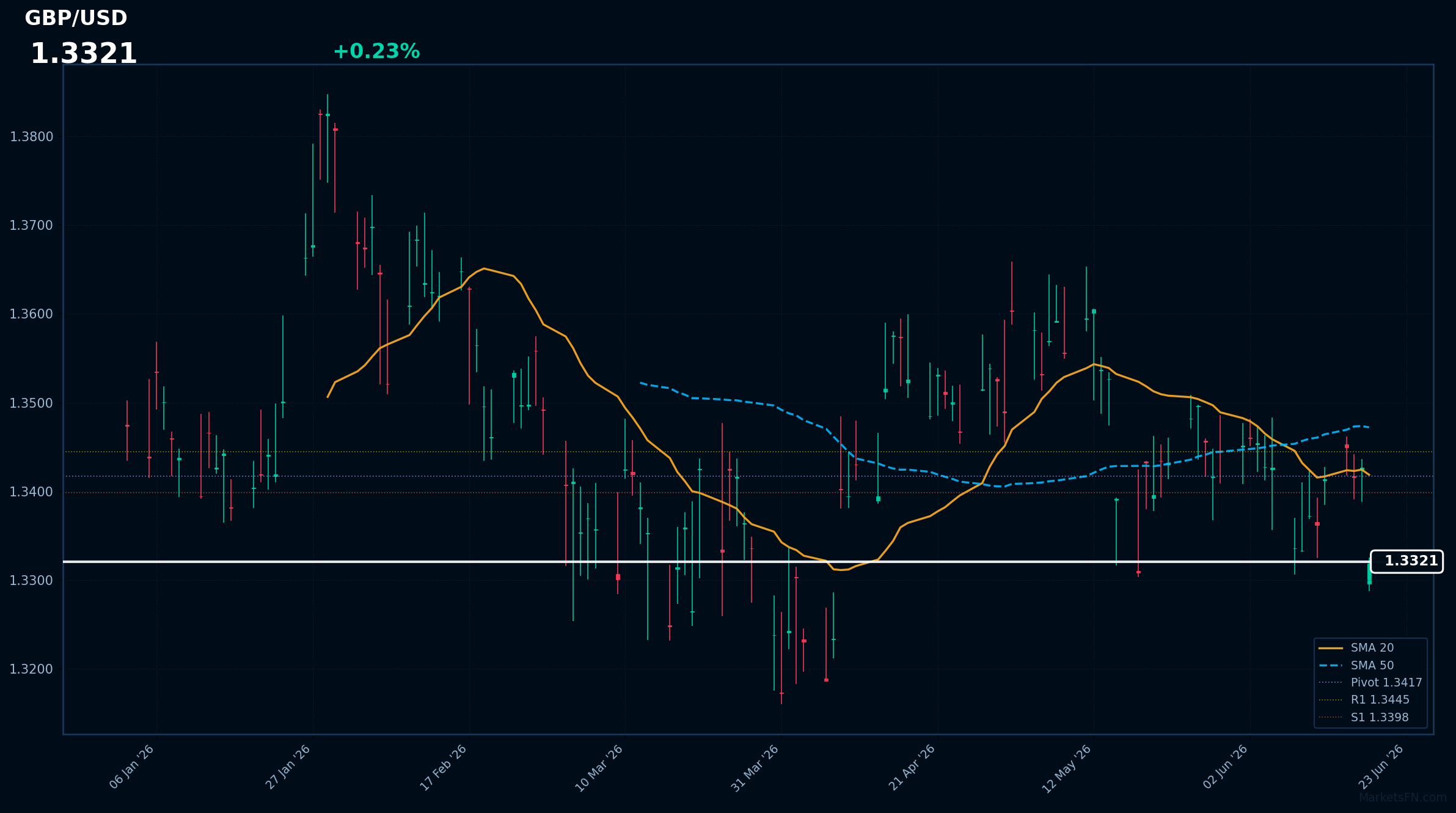The image size is (1456, 813).
Task: Click the 27 Jan '26 date label
Action: [288, 767]
